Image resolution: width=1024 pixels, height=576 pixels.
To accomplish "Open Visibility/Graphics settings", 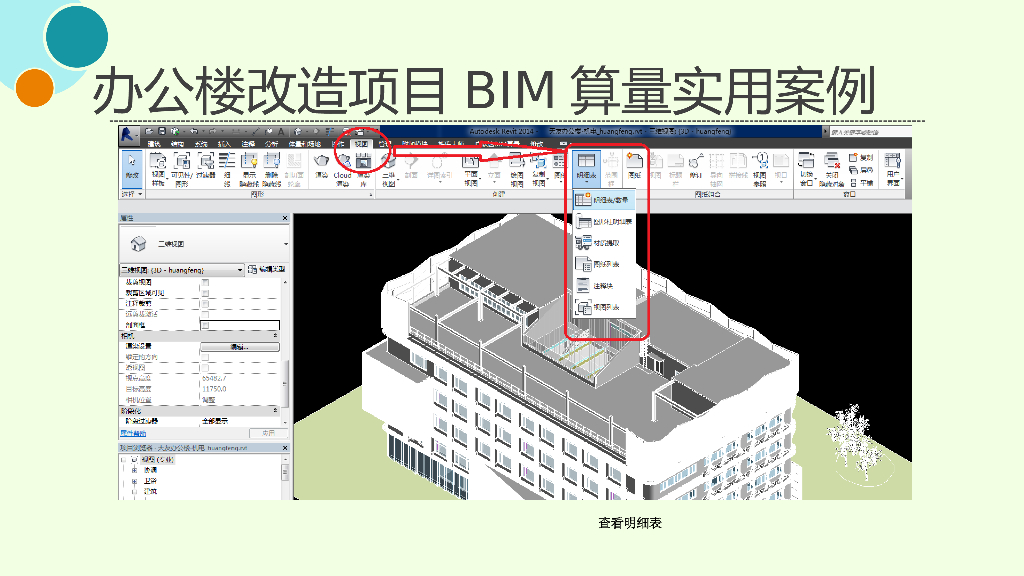I will point(182,168).
